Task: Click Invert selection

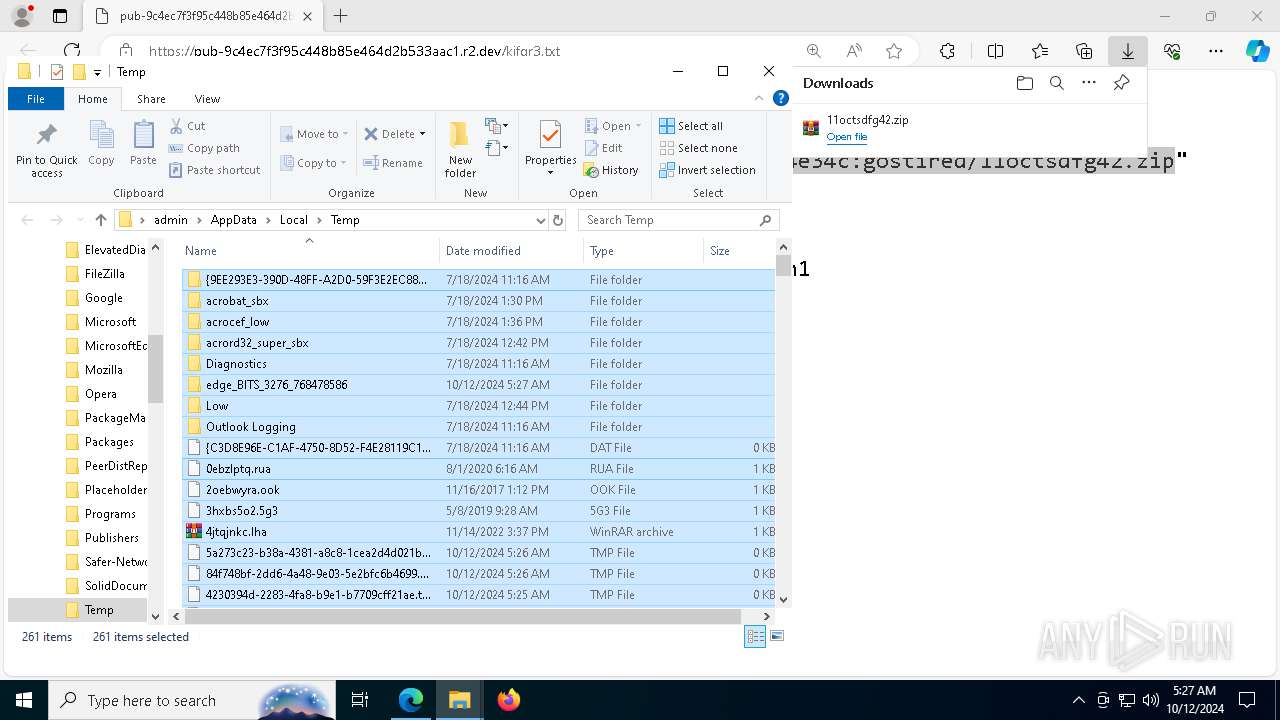Action: (x=707, y=170)
